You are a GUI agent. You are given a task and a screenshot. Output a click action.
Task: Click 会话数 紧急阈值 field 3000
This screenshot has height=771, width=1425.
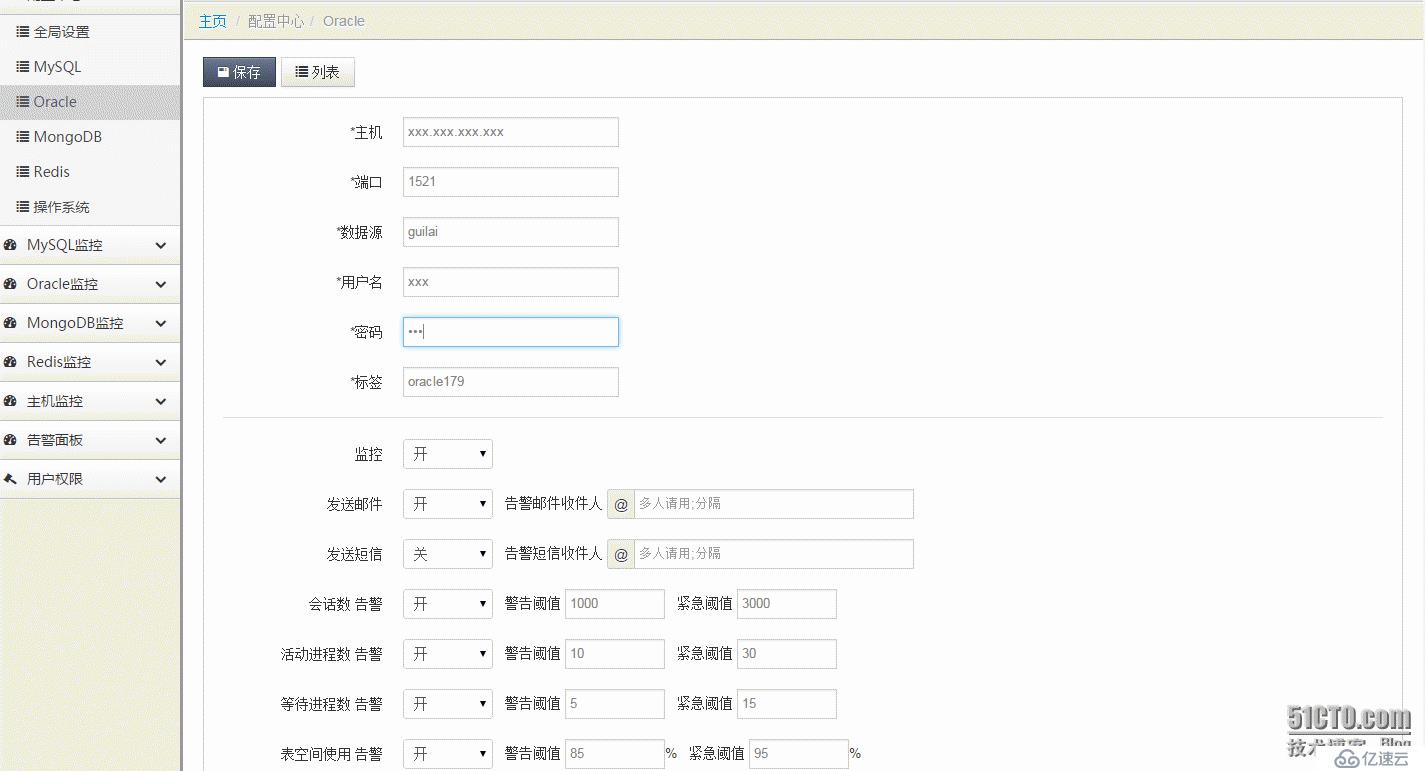tap(787, 604)
